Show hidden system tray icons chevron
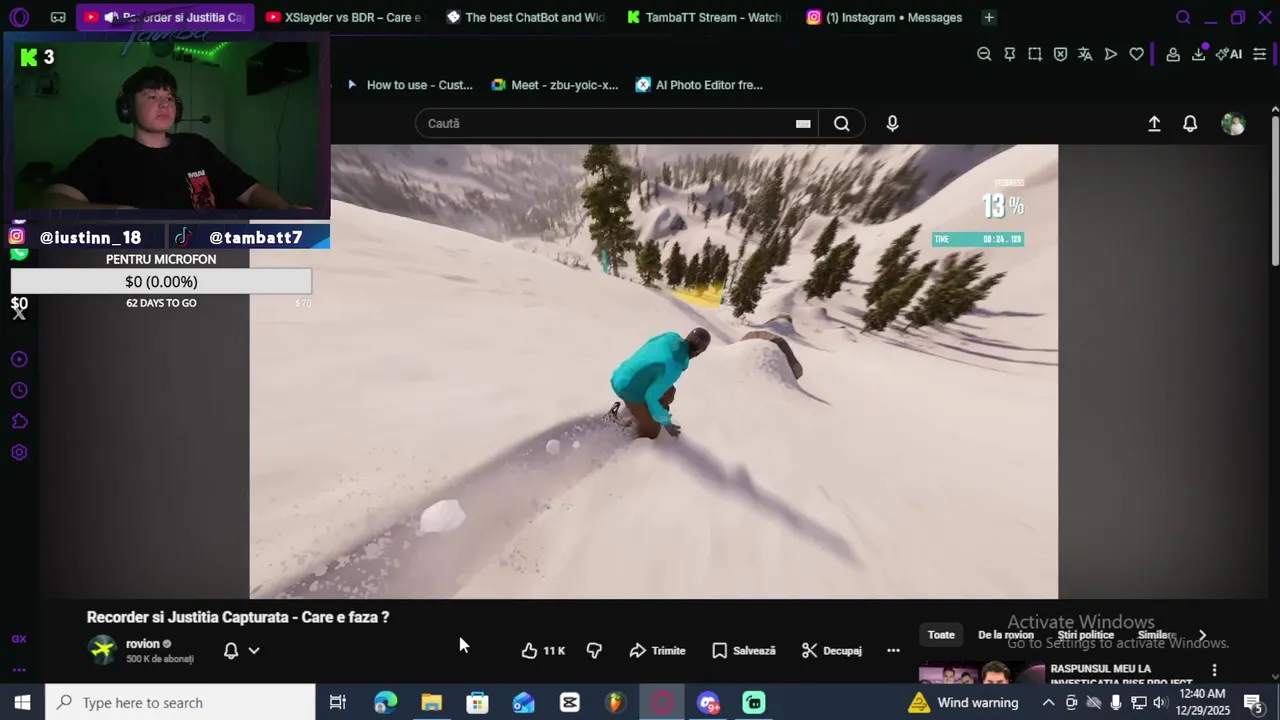 [1048, 702]
